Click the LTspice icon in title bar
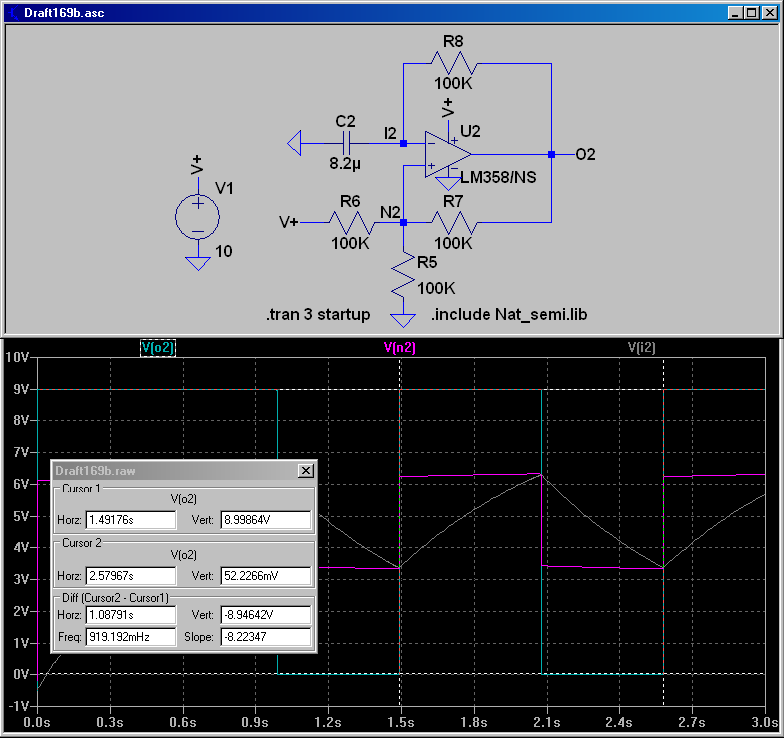784x738 pixels. point(13,12)
